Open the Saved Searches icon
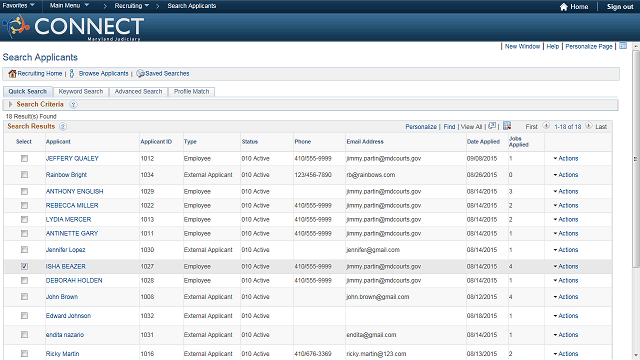The width and height of the screenshot is (640, 360). pyautogui.click(x=140, y=73)
